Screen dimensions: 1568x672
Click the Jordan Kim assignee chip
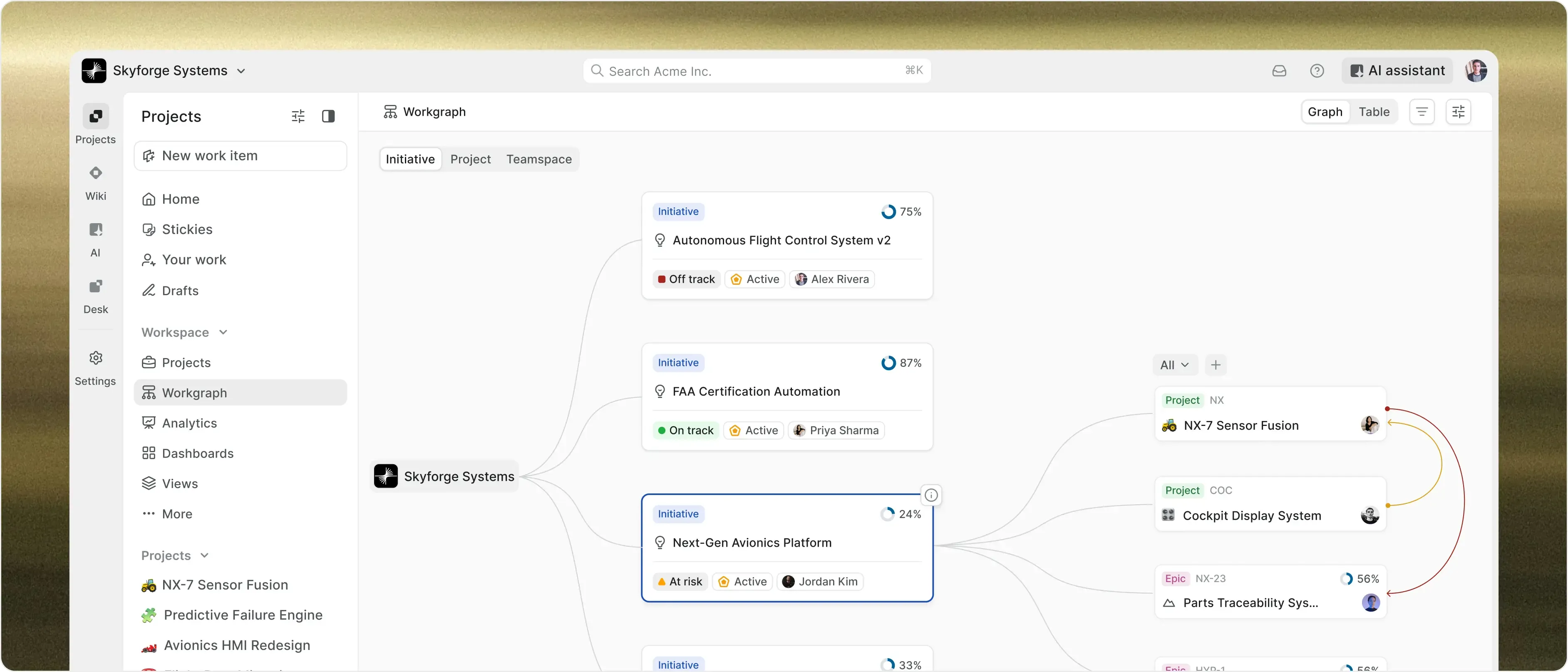point(820,582)
